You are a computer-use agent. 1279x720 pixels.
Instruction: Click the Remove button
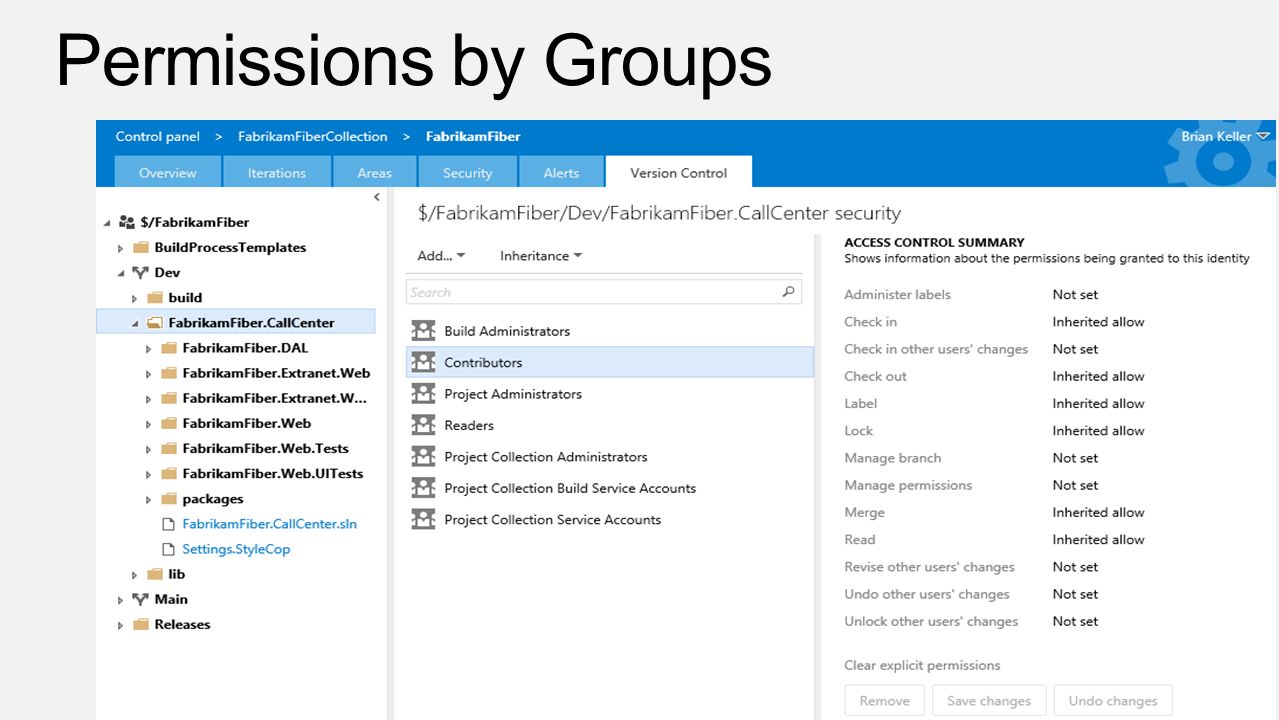coord(885,700)
